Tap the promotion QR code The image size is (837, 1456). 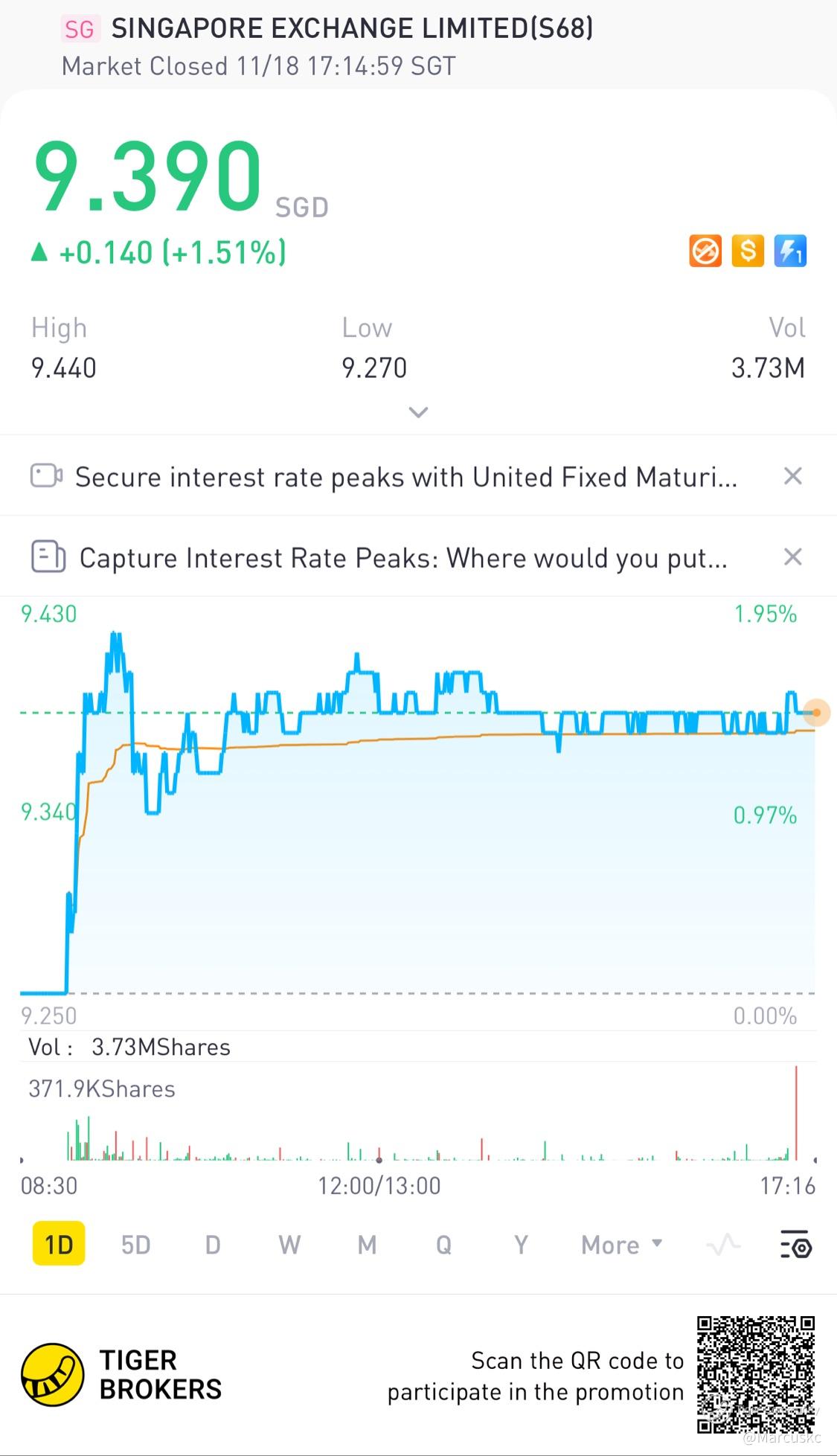coord(755,1374)
